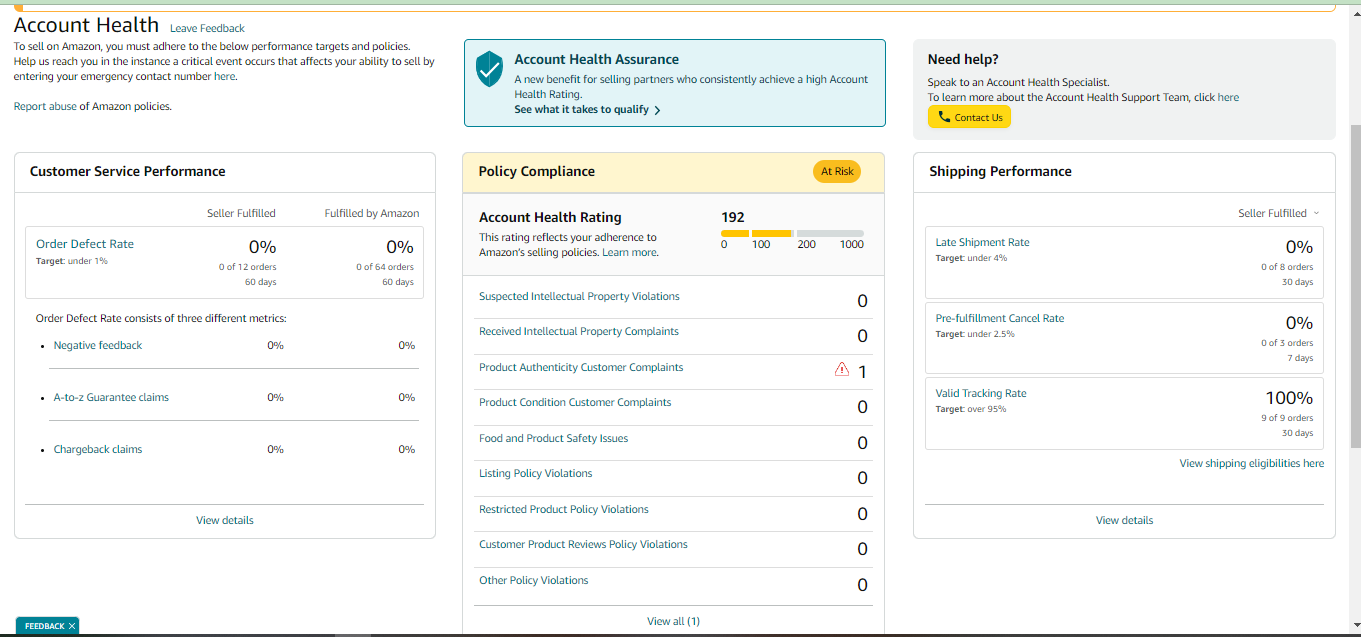
Task: Click View all (1) policy issues
Action: click(673, 621)
